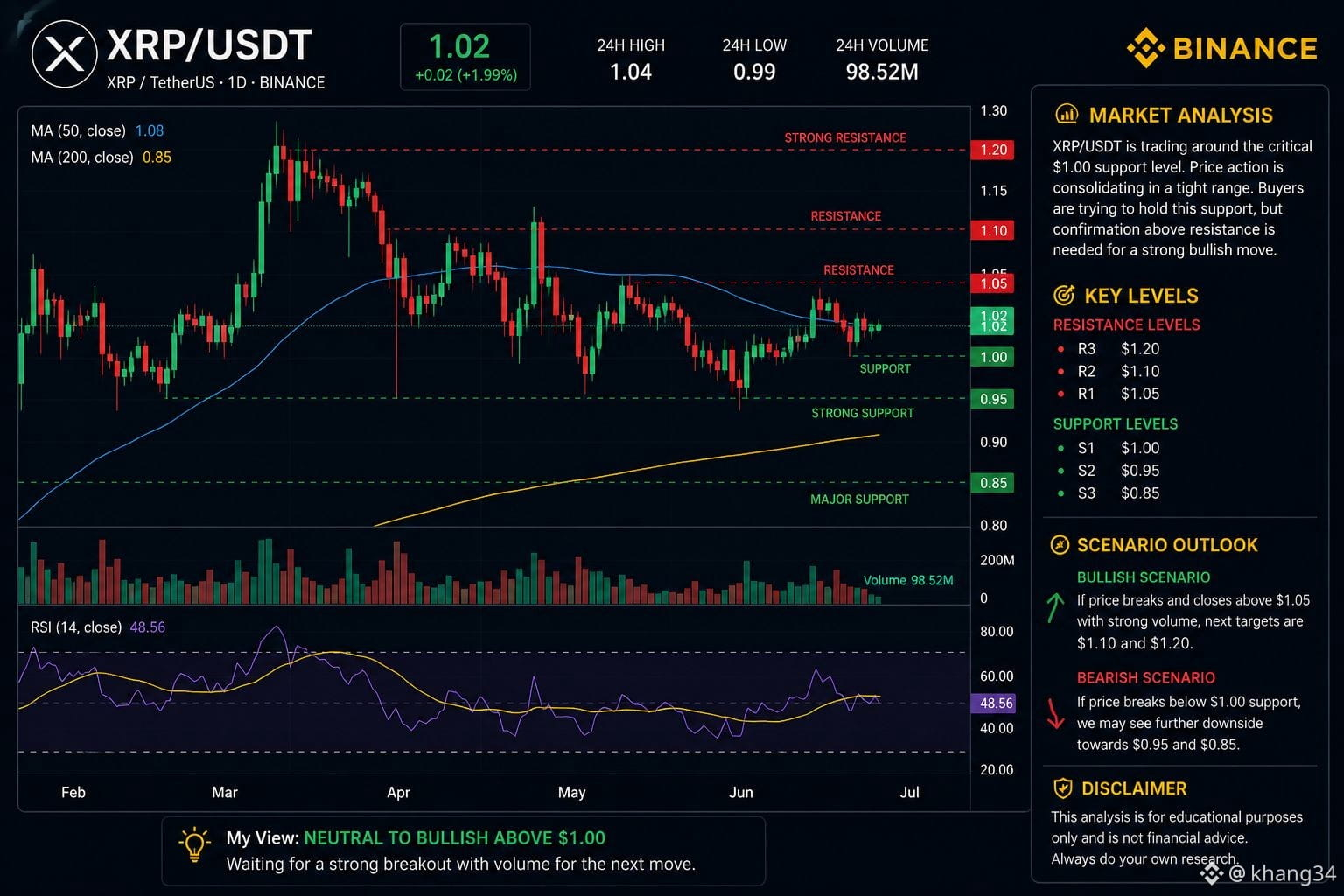Click the 20.00 RSI axis value

(x=997, y=770)
